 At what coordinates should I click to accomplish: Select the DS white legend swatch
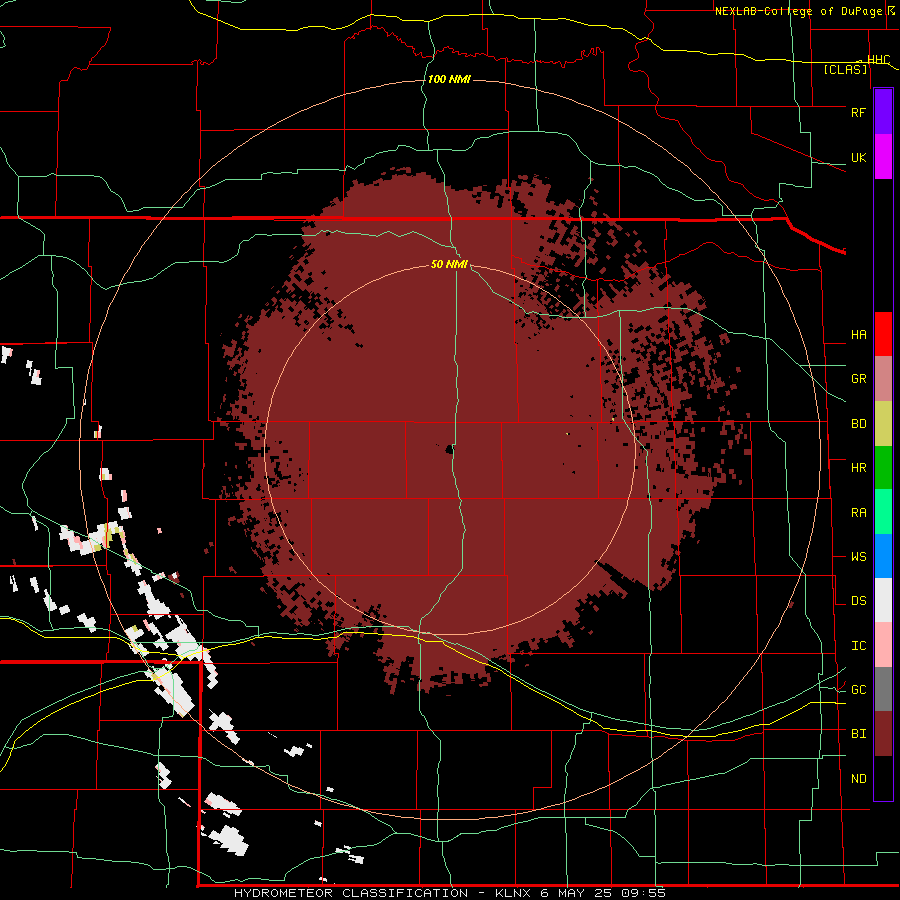point(883,600)
